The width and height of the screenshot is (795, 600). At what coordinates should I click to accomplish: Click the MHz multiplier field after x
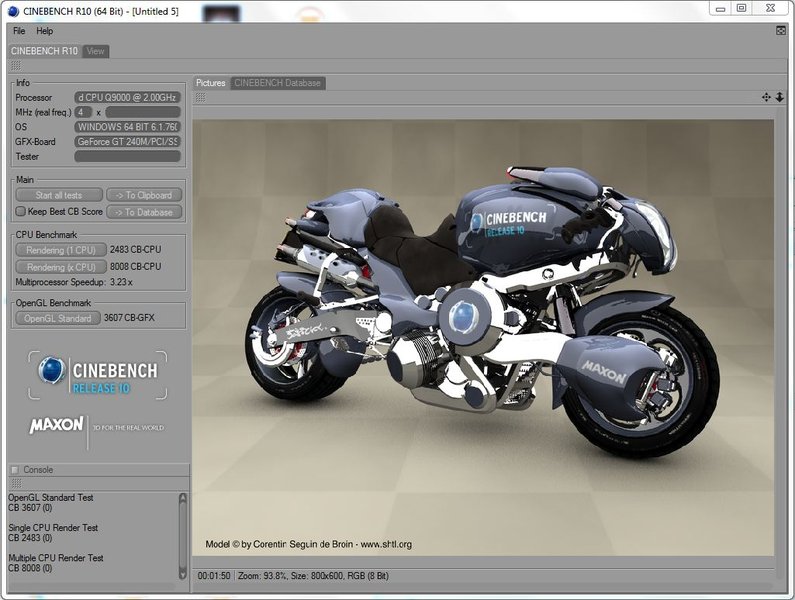pos(143,112)
